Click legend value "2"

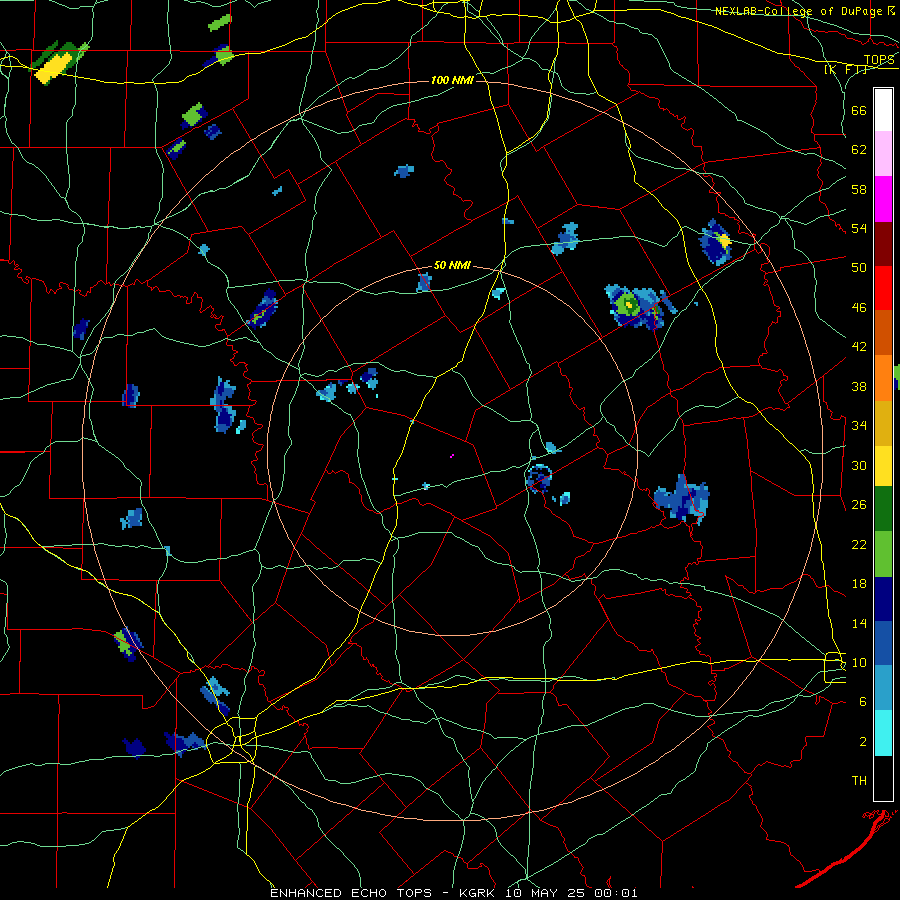click(x=862, y=742)
